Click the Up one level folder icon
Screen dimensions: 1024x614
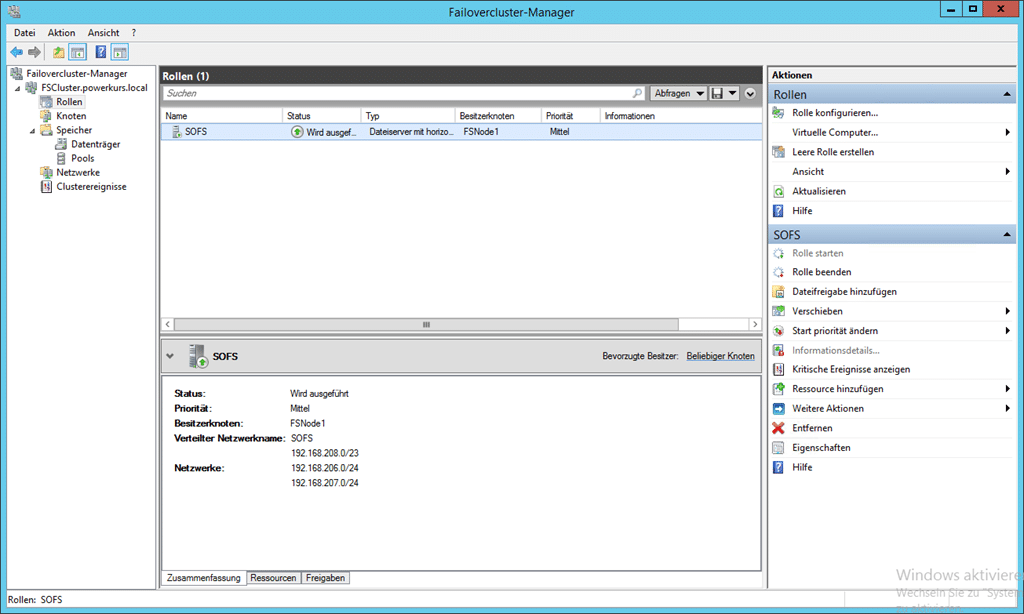point(59,52)
